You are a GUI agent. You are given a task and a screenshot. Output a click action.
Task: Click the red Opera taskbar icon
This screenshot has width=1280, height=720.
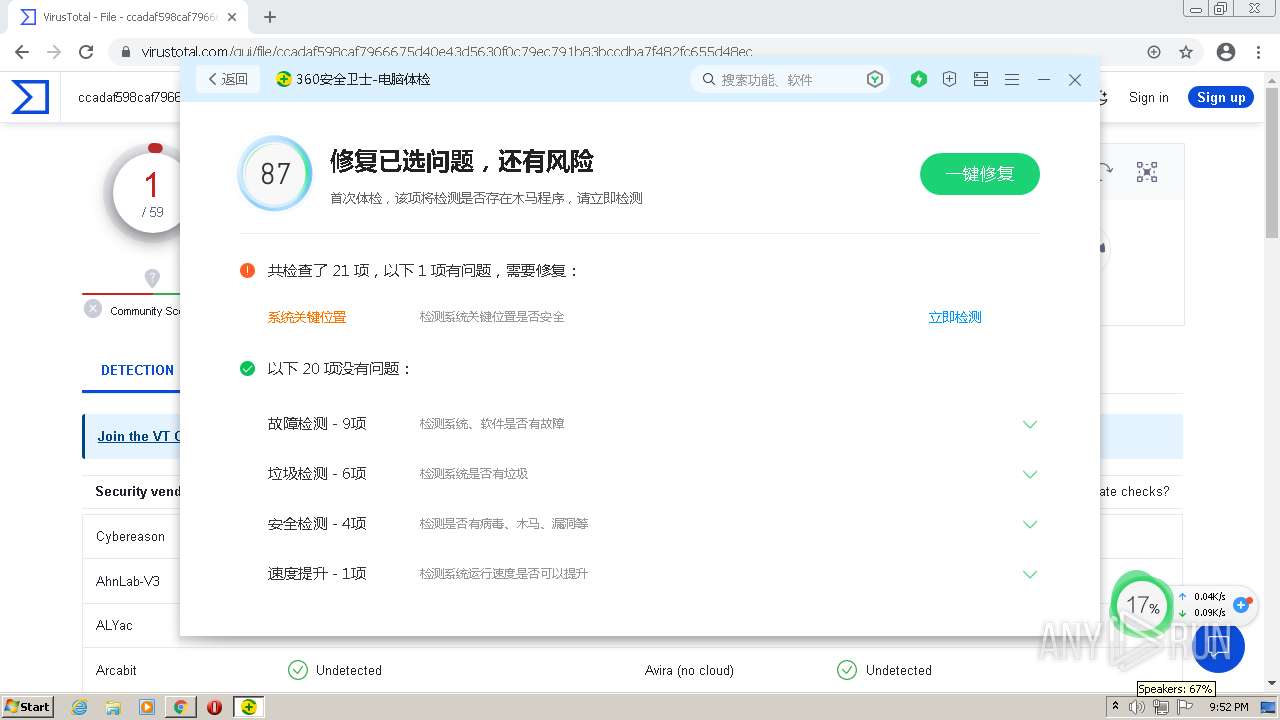click(214, 706)
